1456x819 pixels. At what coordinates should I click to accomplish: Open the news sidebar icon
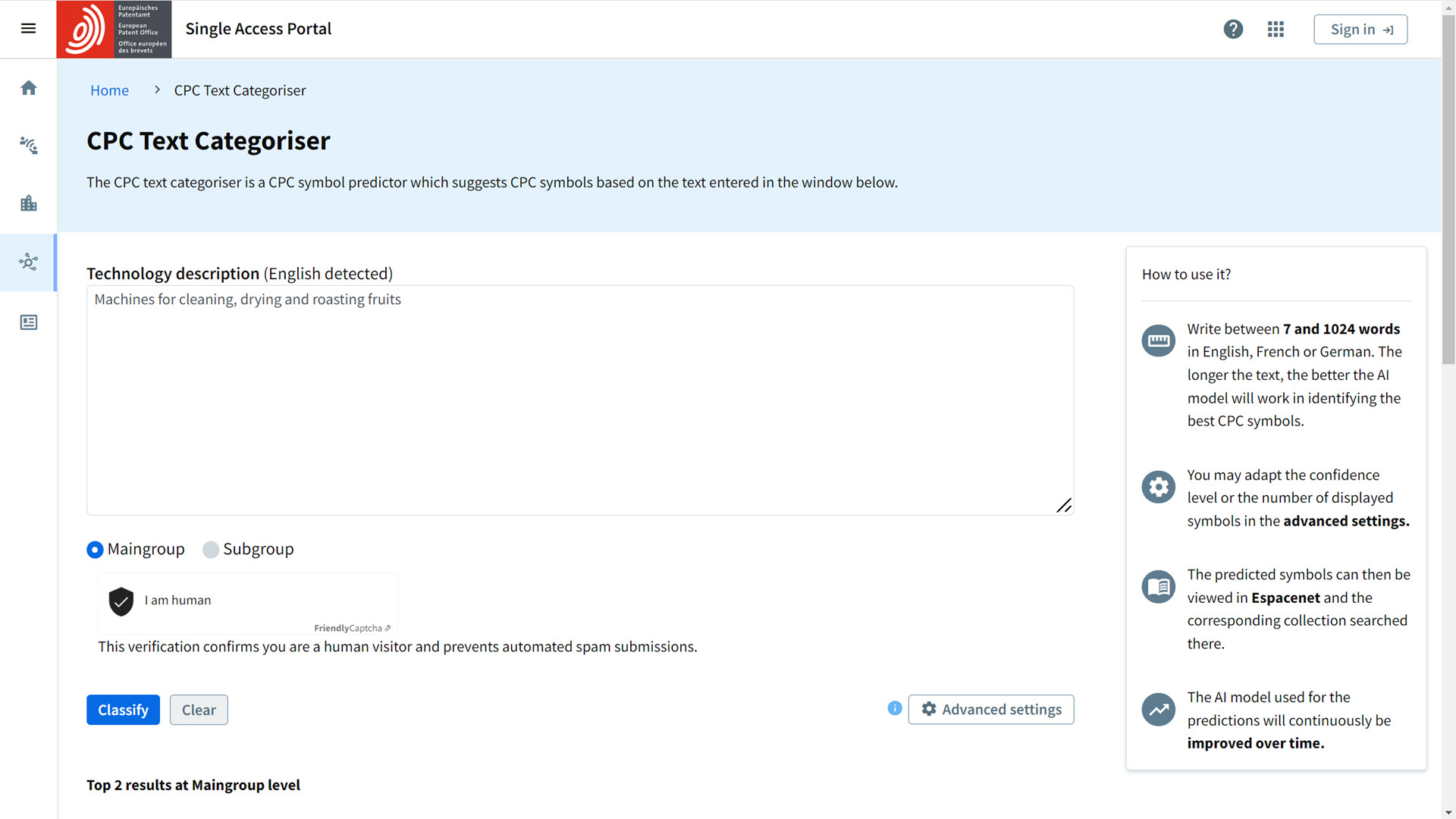(28, 322)
